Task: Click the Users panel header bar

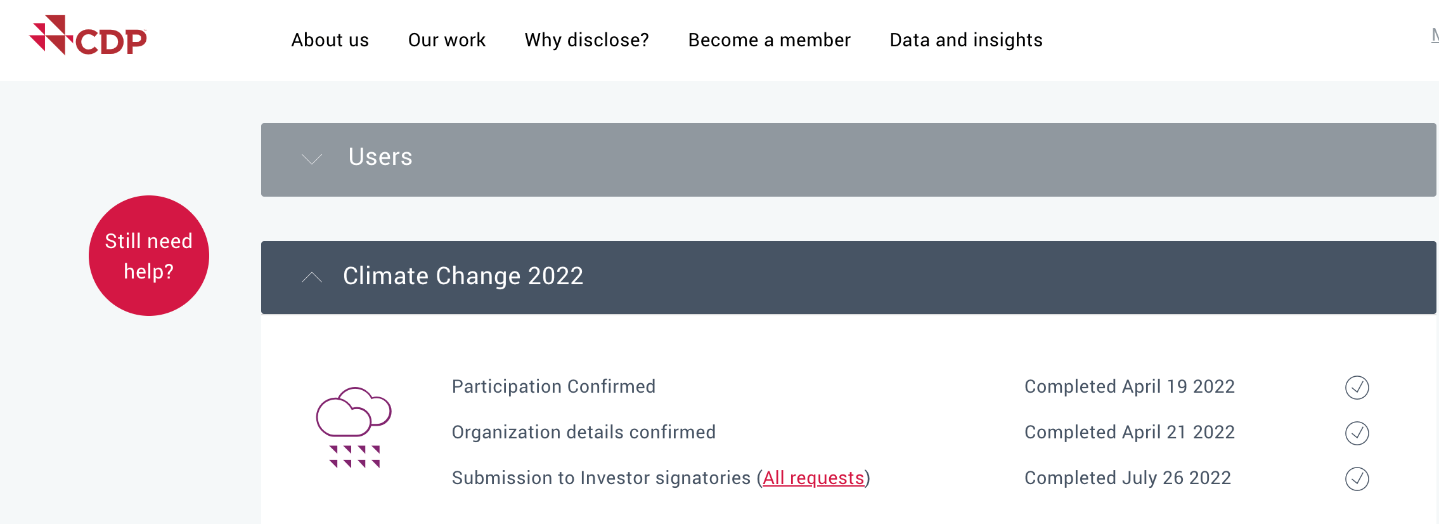Action: pos(848,160)
